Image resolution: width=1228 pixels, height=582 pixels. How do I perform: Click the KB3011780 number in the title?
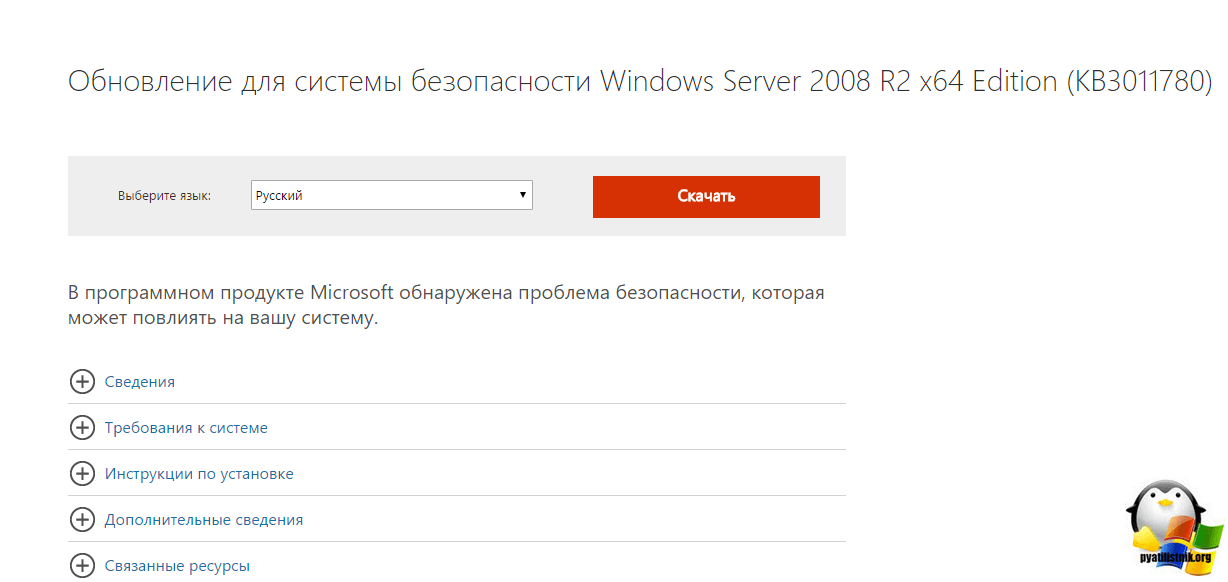(1139, 82)
